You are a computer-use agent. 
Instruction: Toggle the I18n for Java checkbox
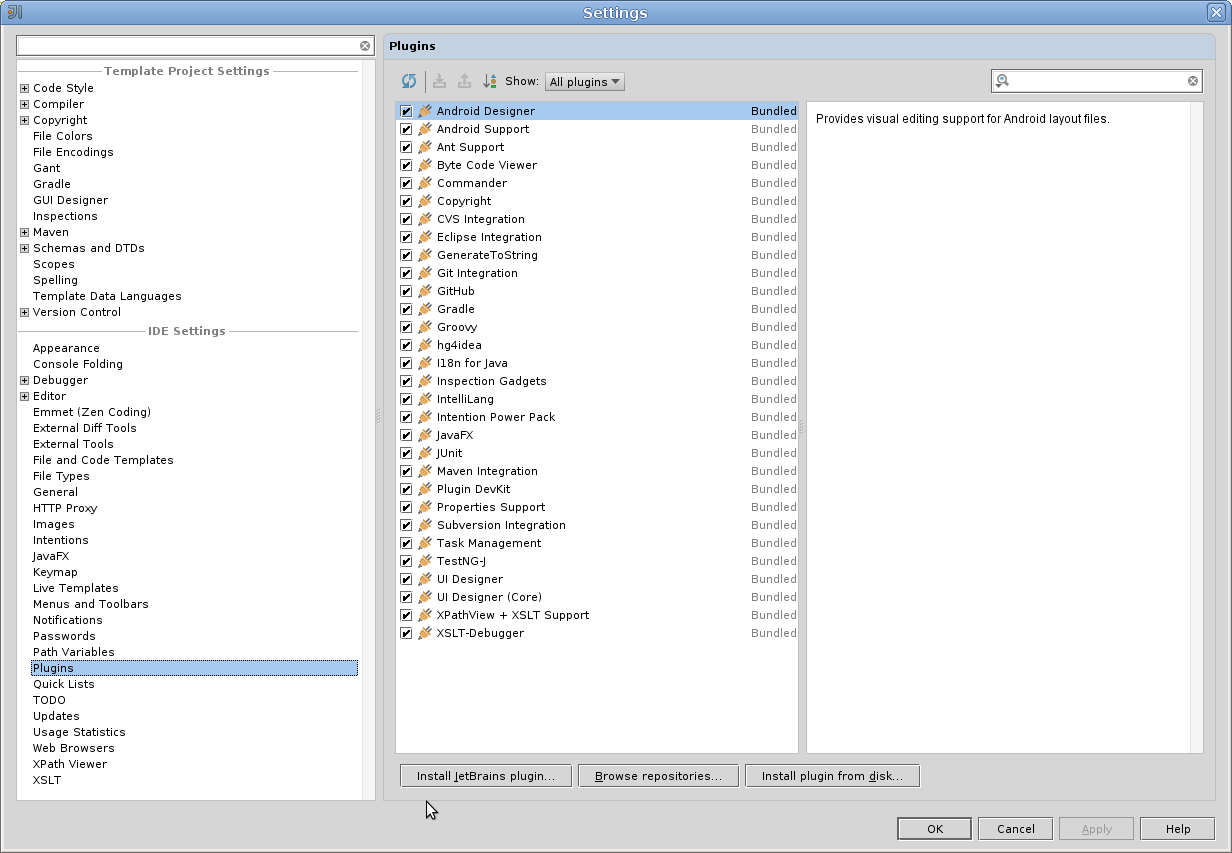tap(406, 363)
